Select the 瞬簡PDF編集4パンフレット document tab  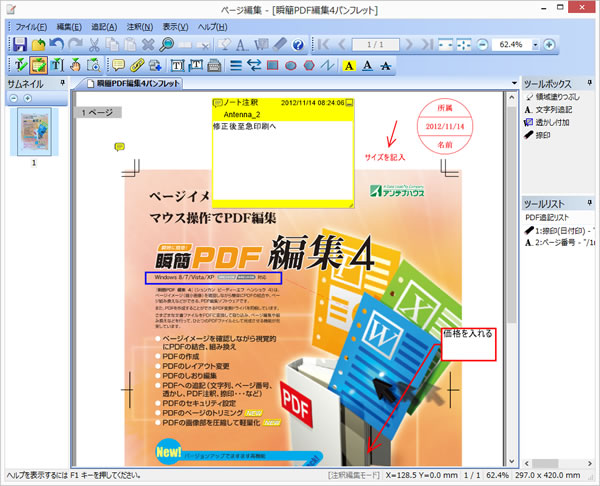click(133, 83)
